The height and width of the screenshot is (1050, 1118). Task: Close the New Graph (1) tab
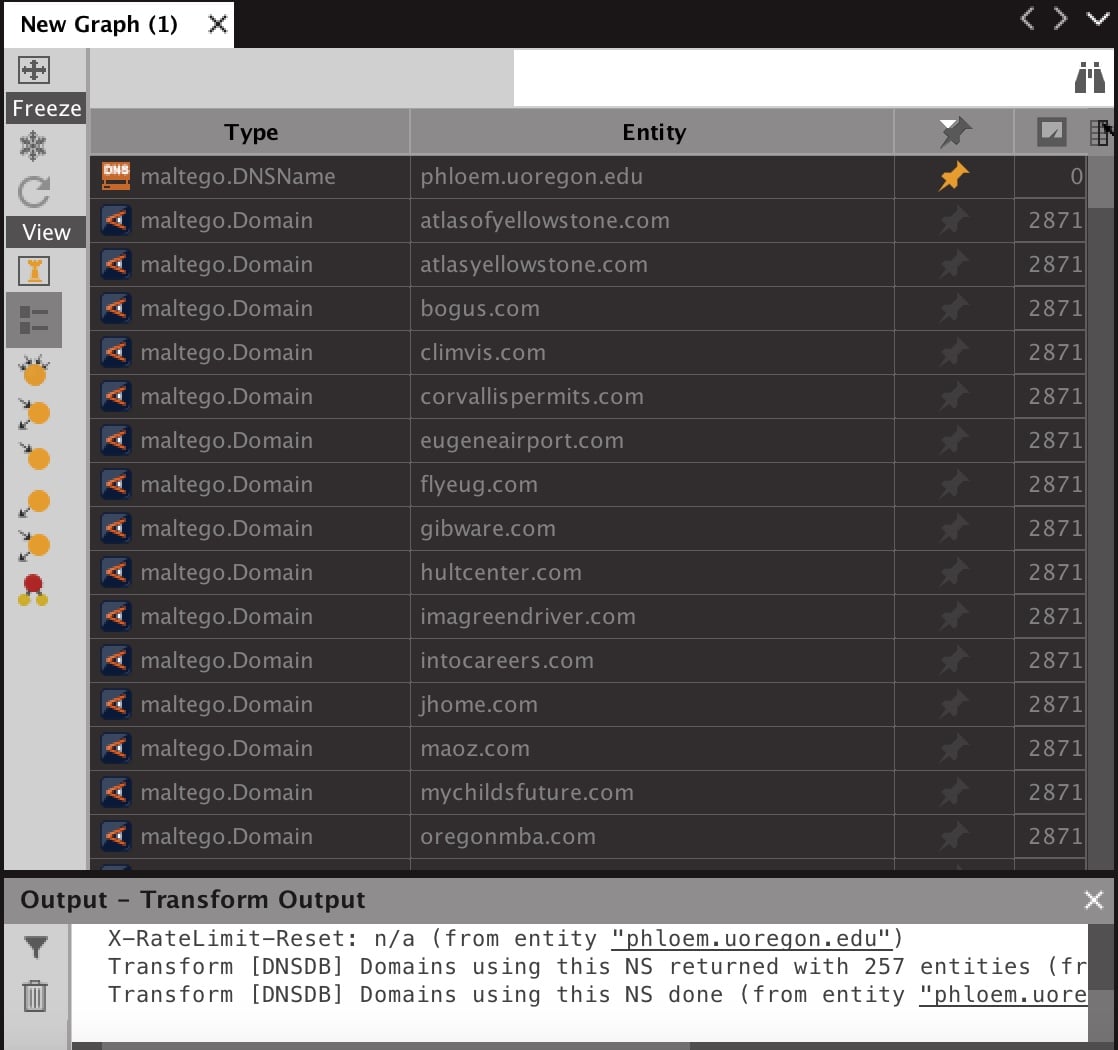217,24
